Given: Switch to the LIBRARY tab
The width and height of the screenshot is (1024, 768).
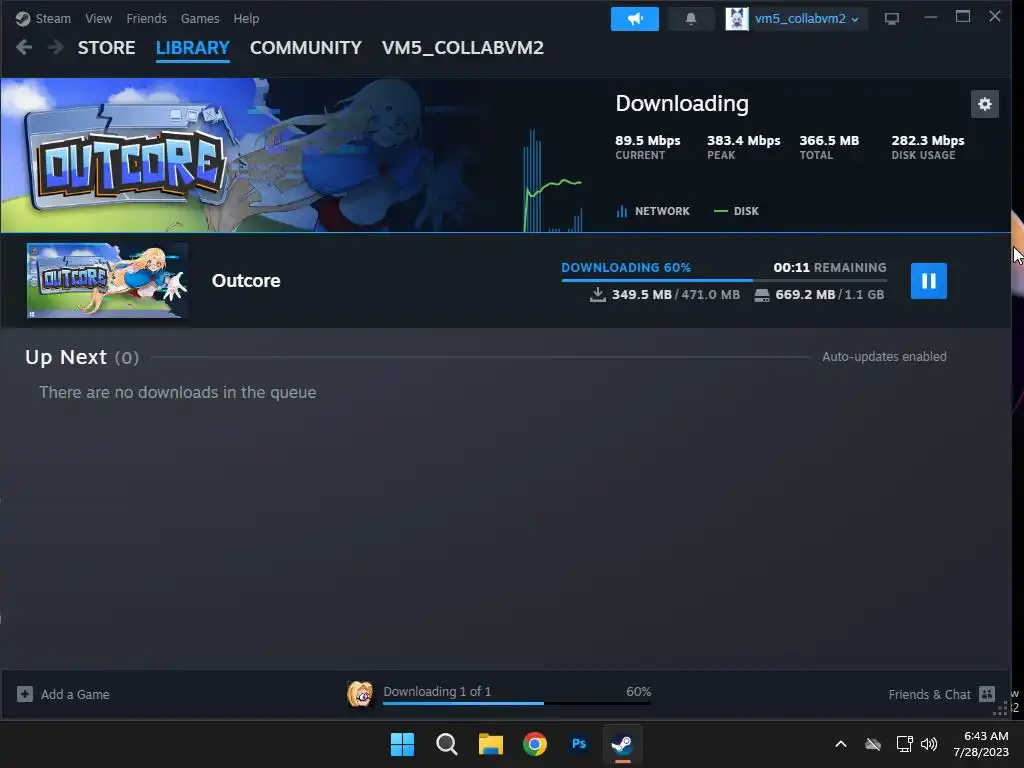Looking at the screenshot, I should pos(193,48).
